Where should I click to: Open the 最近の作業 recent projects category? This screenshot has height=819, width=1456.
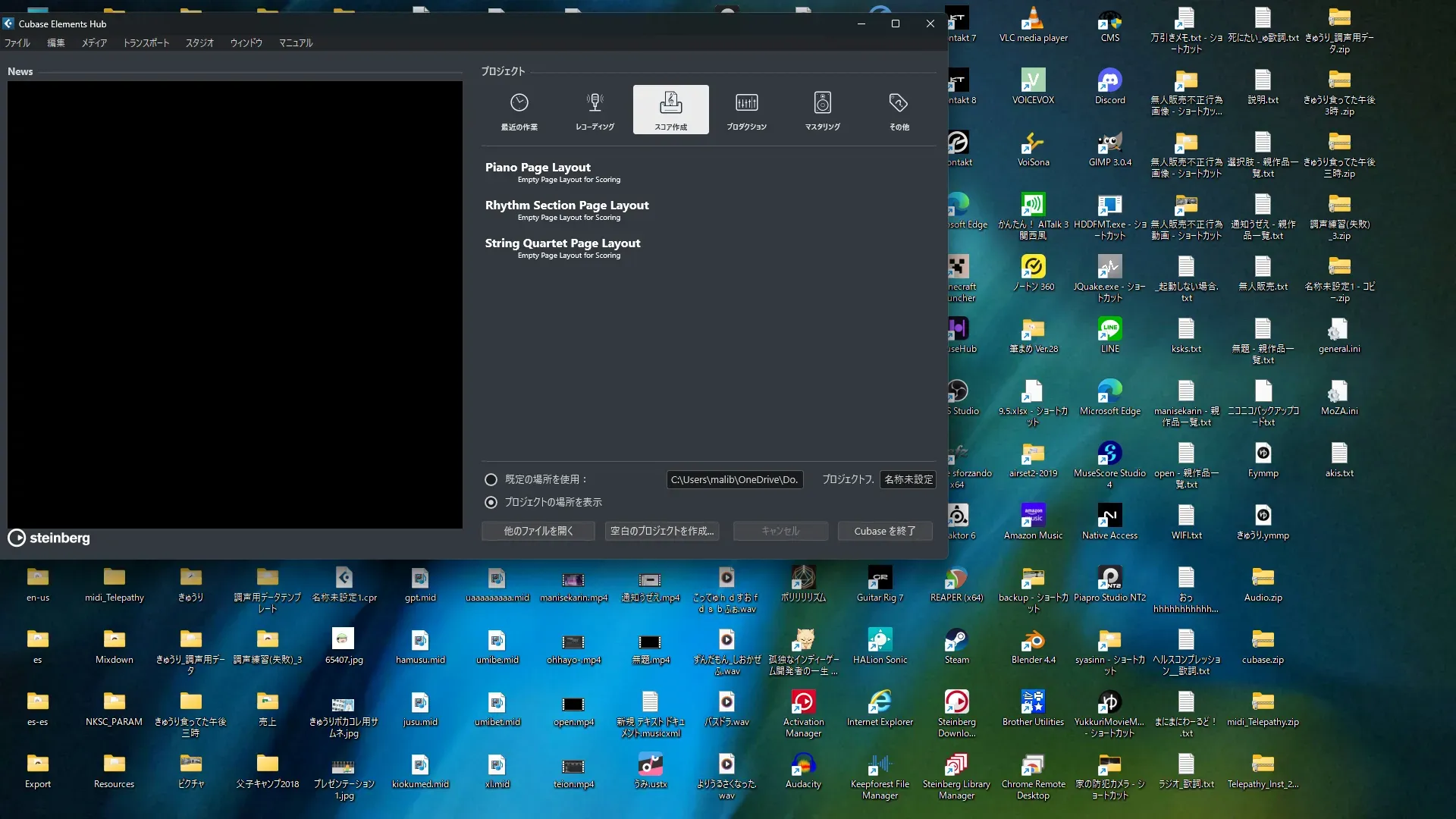[519, 110]
